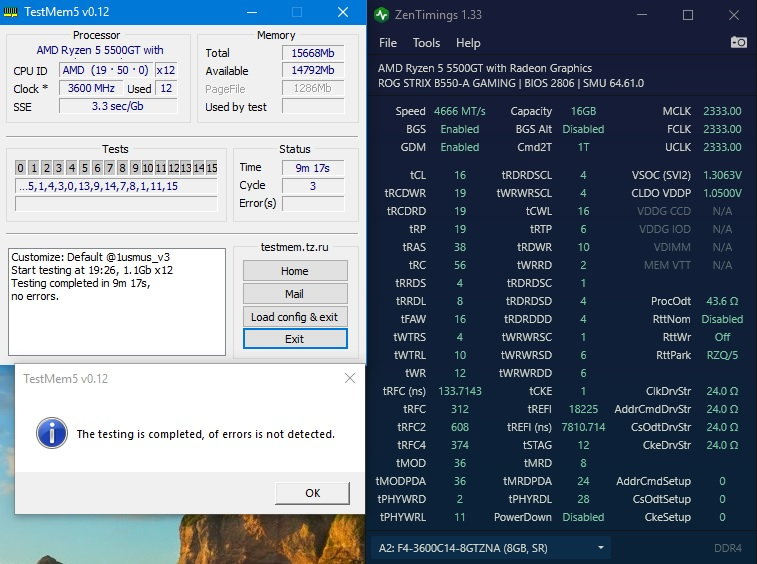This screenshot has height=564, width=757.
Task: Open the Help menu in ZenTimings
Action: click(x=468, y=43)
